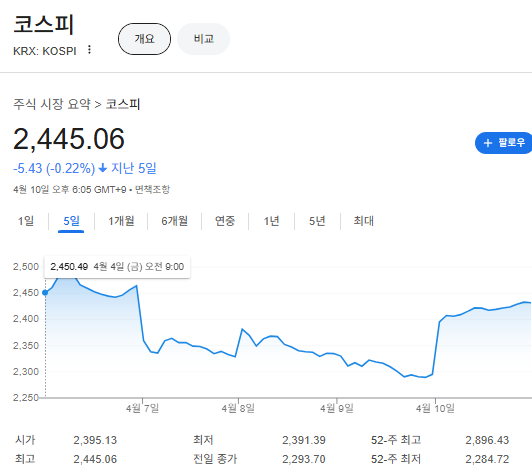Viewport: 532px width, 467px height.
Task: Show the 최대 maximum range
Action: pos(363,221)
